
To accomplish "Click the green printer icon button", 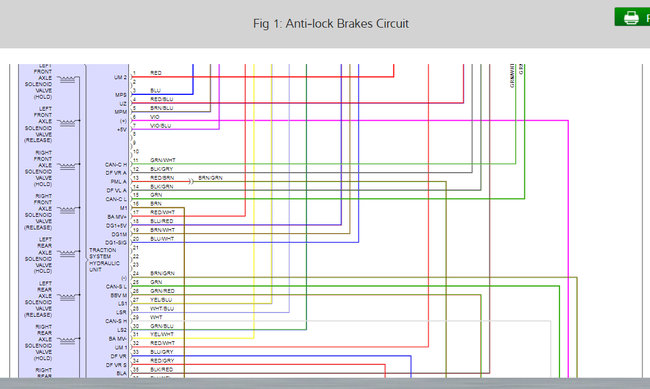I will pyautogui.click(x=632, y=17).
